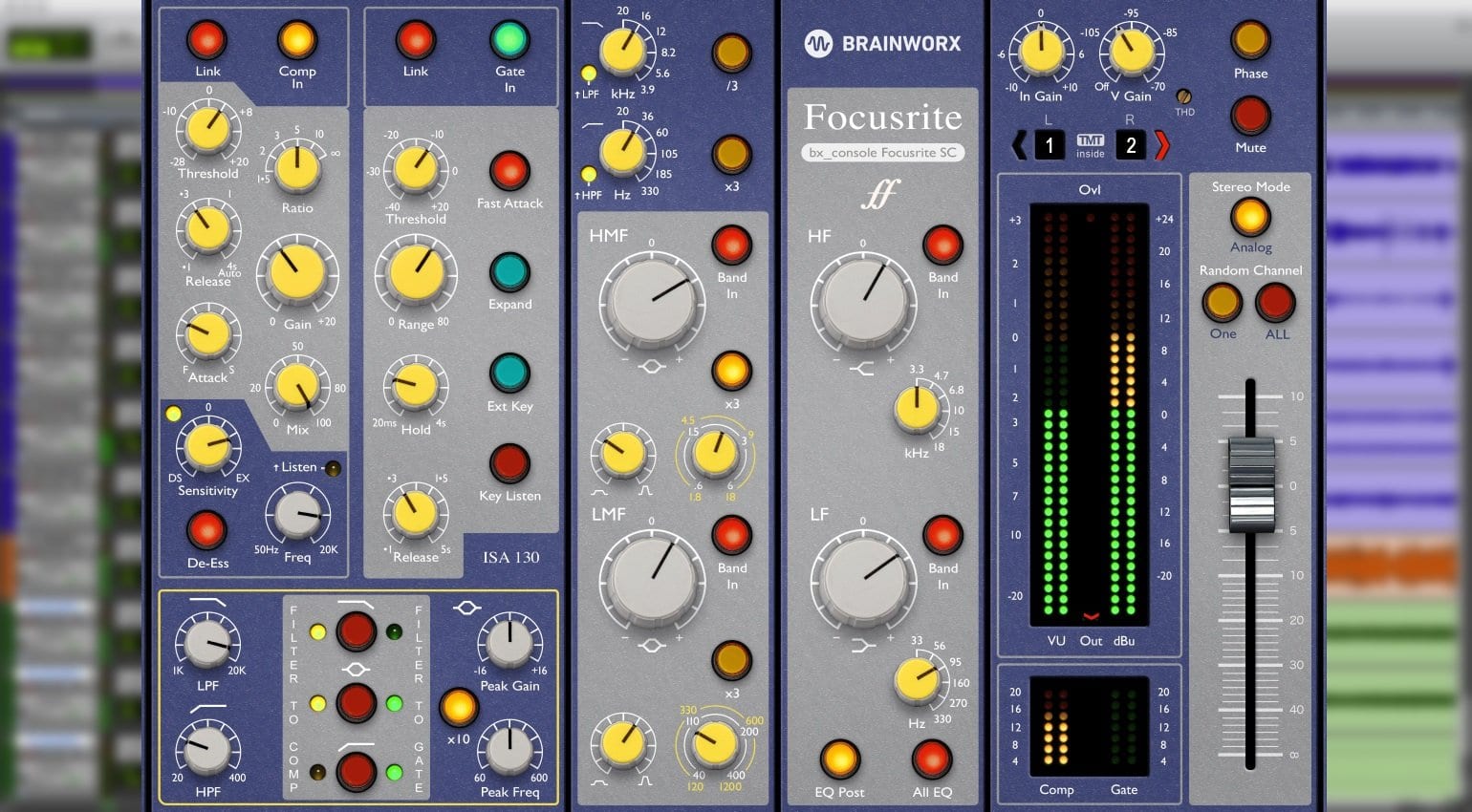Engage the All EQ button
1472x812 pixels.
(933, 759)
